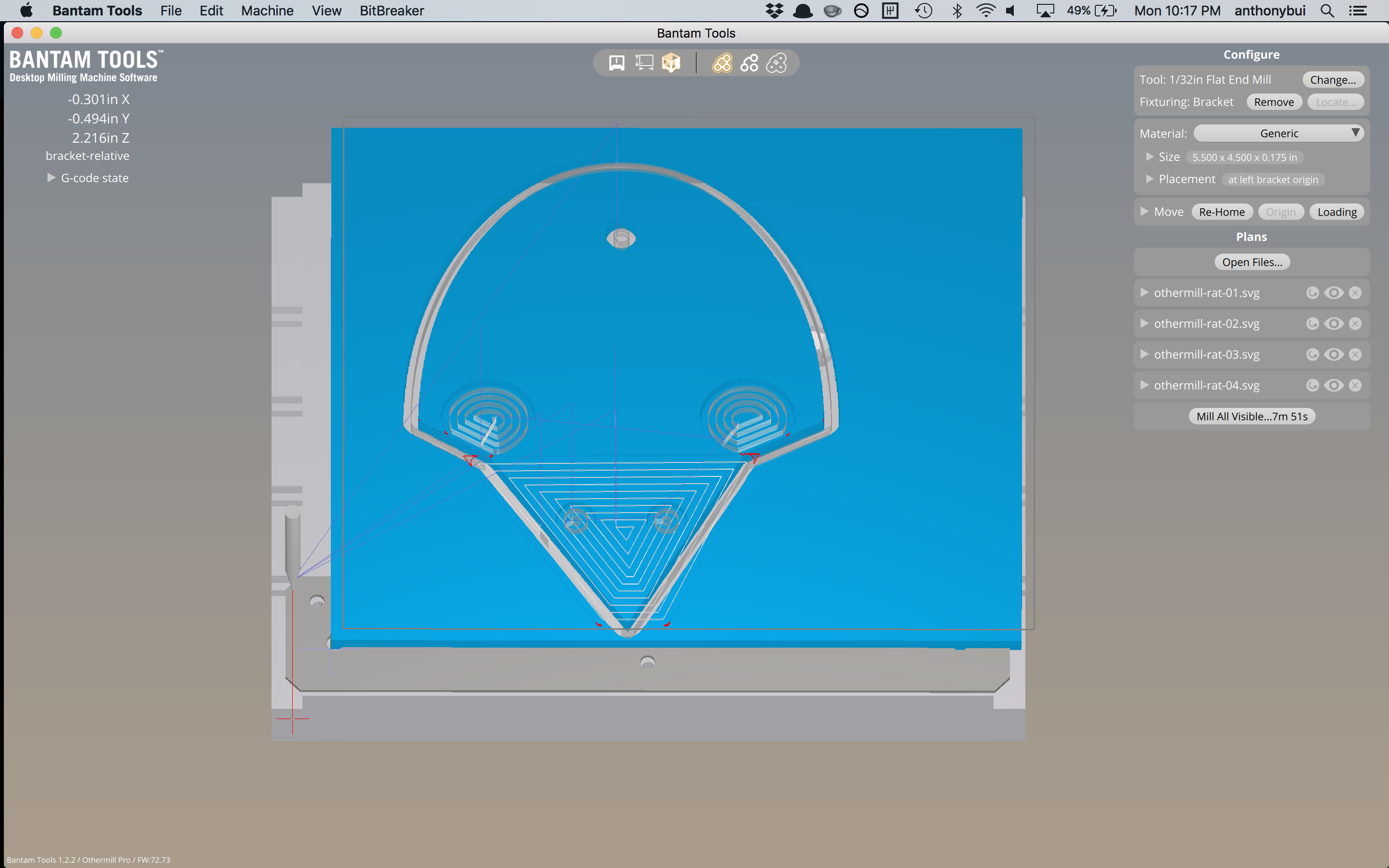Click the battery 49% status icon
Screen dimensions: 1389x868
click(1091, 10)
